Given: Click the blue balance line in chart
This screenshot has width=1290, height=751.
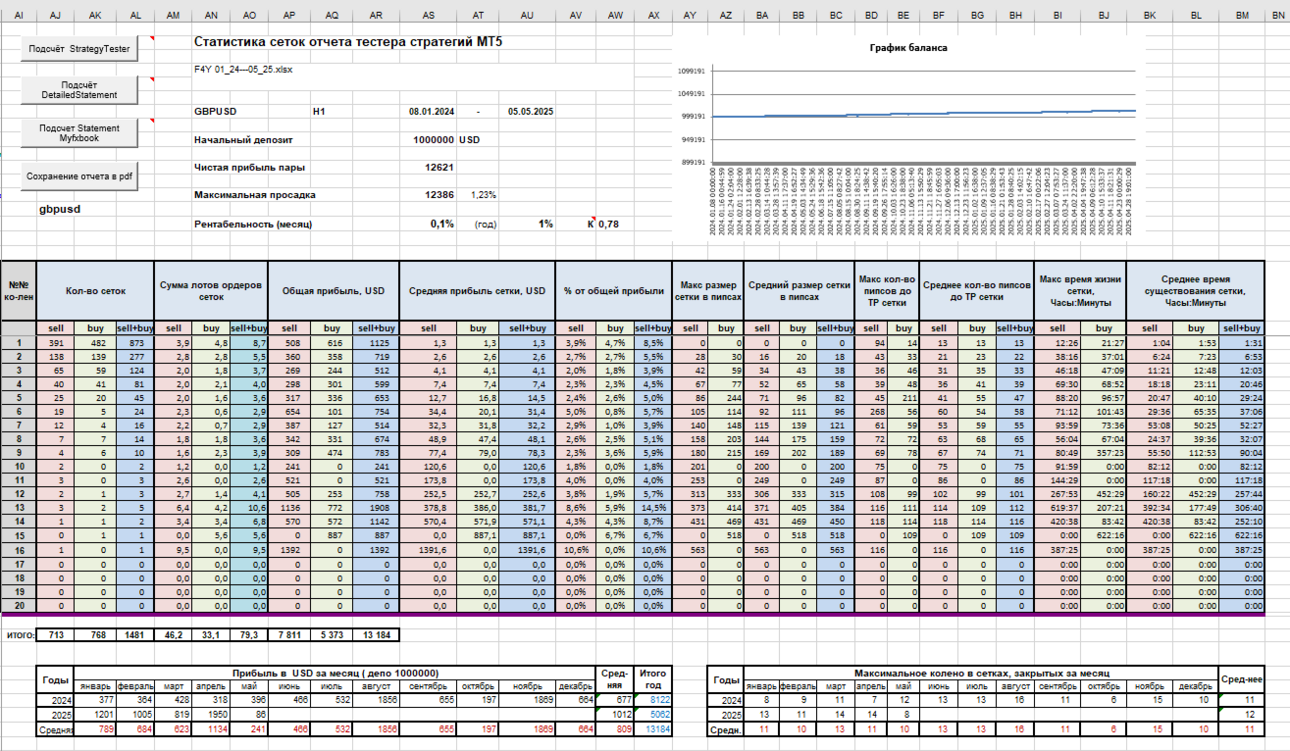Looking at the screenshot, I should (922, 113).
